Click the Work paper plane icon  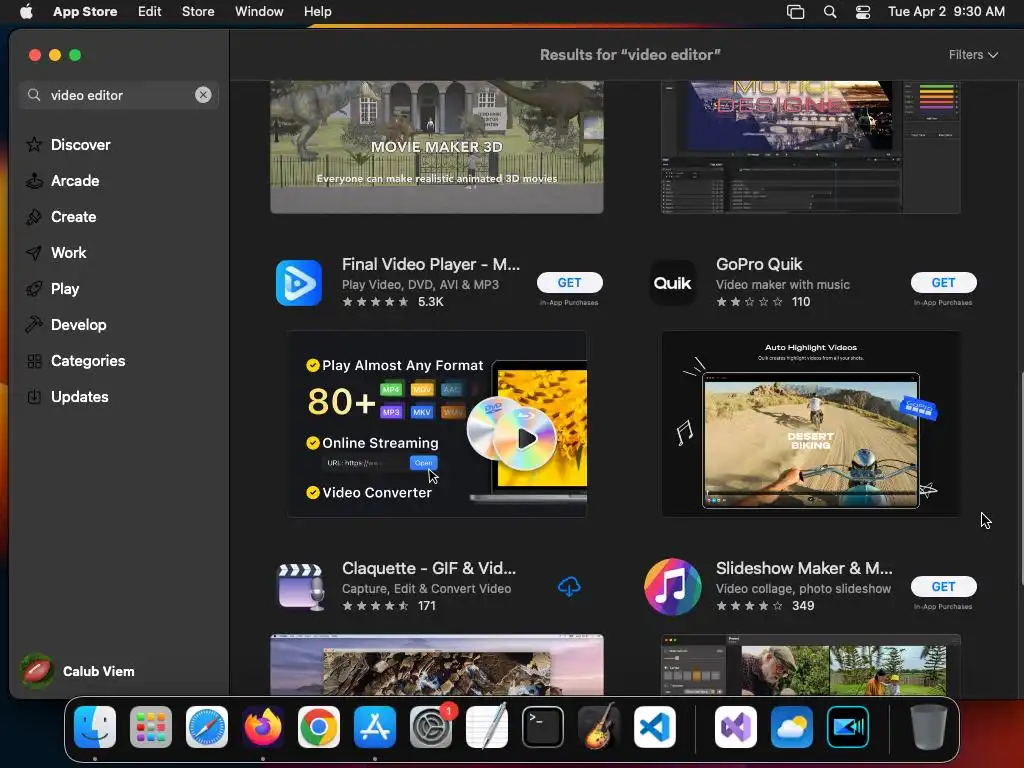(34, 253)
